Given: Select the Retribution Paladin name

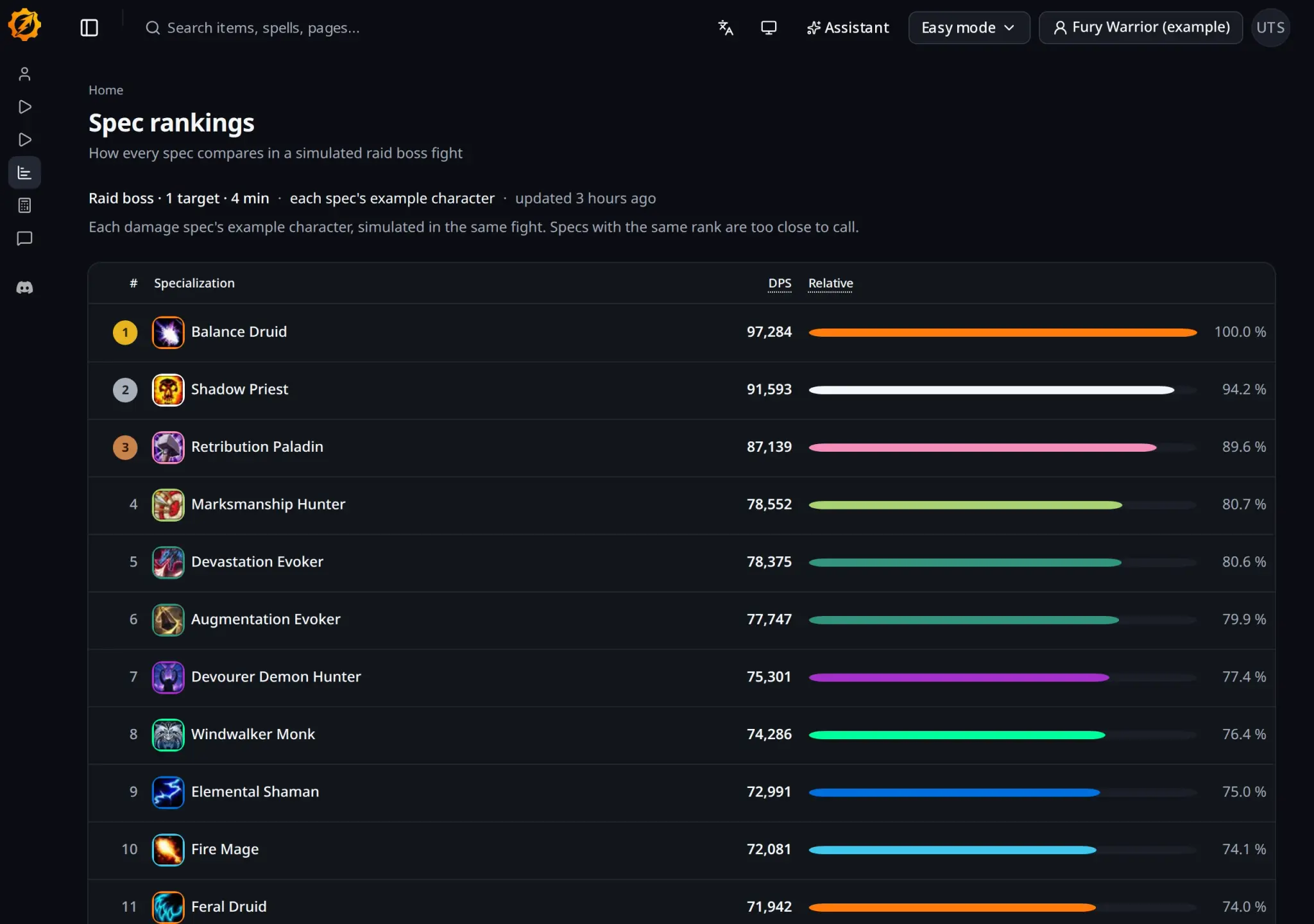Looking at the screenshot, I should 257,447.
